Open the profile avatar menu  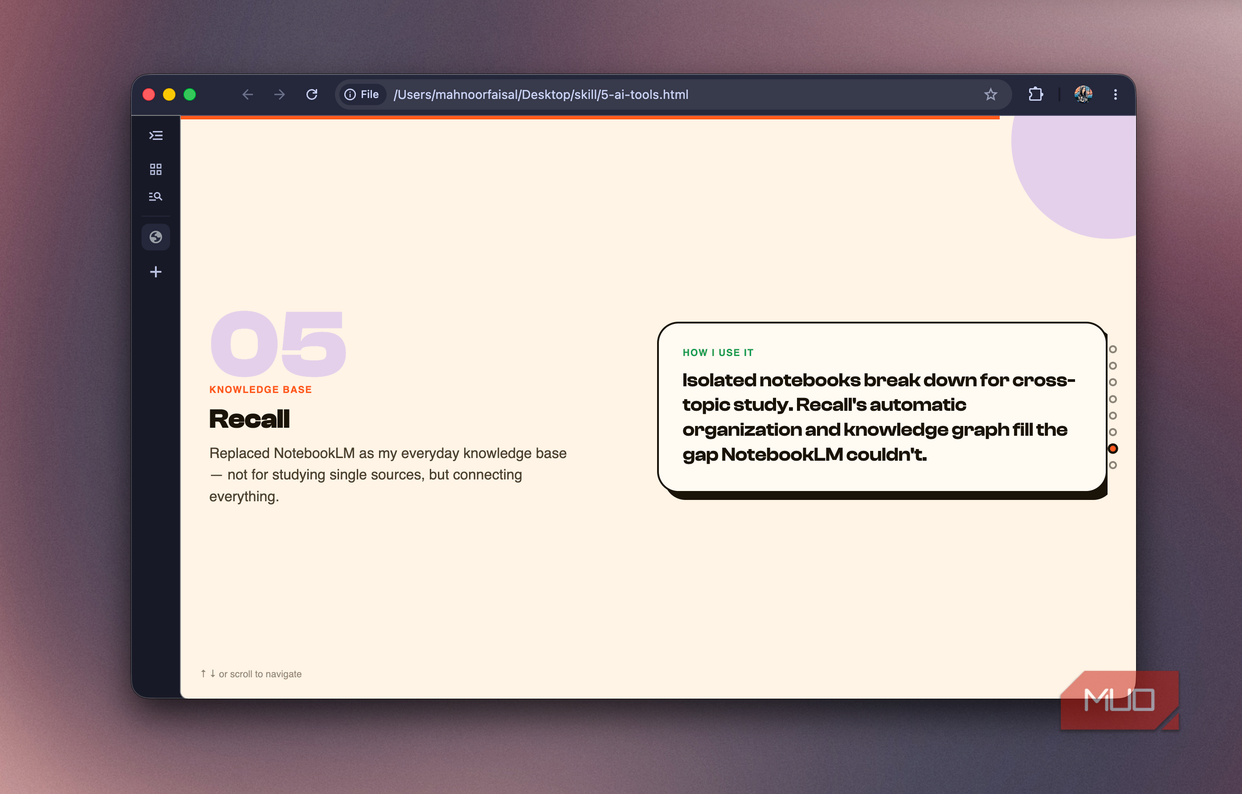pos(1083,95)
